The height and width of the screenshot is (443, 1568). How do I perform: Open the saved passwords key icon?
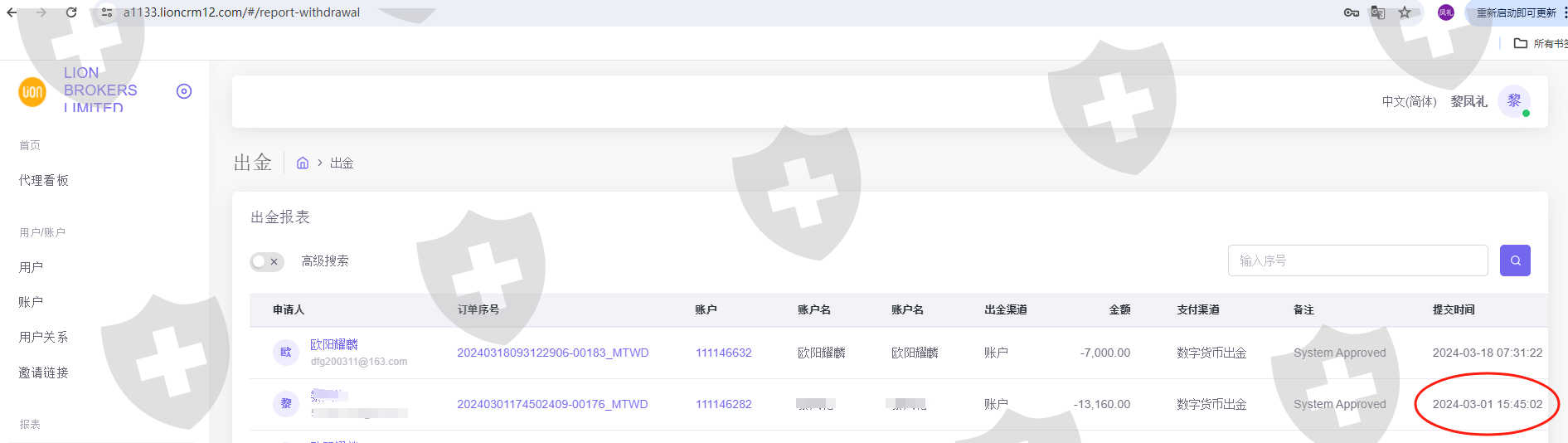point(1351,12)
